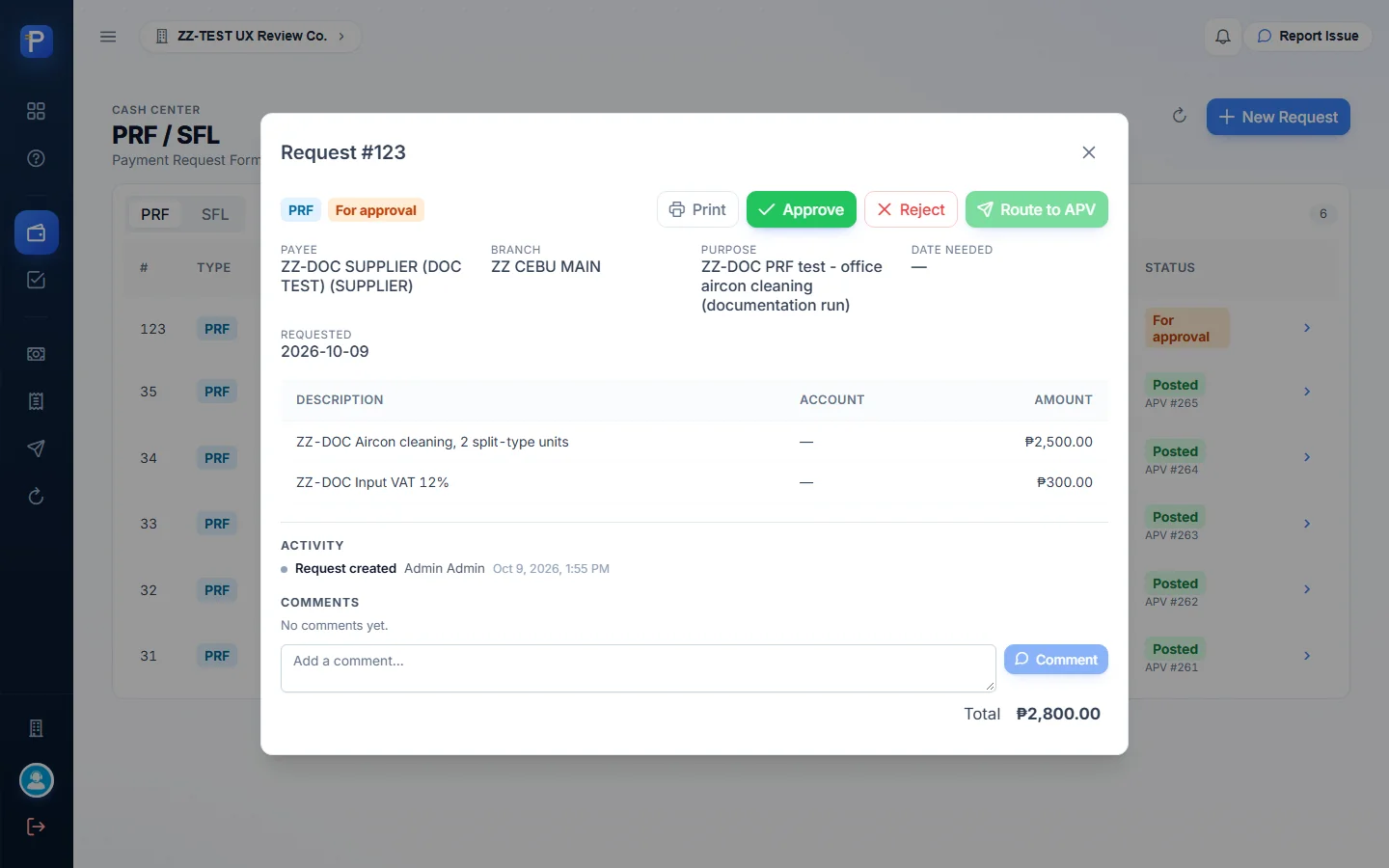Click the Add a comment text field
Viewport: 1389px width, 868px height.
click(638, 668)
